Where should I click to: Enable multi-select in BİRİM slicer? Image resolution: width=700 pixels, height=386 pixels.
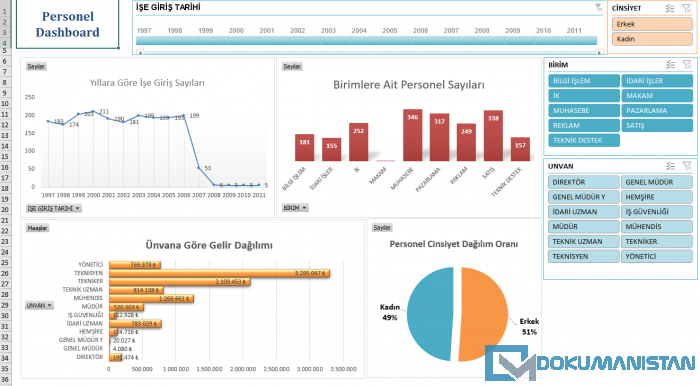tap(671, 65)
